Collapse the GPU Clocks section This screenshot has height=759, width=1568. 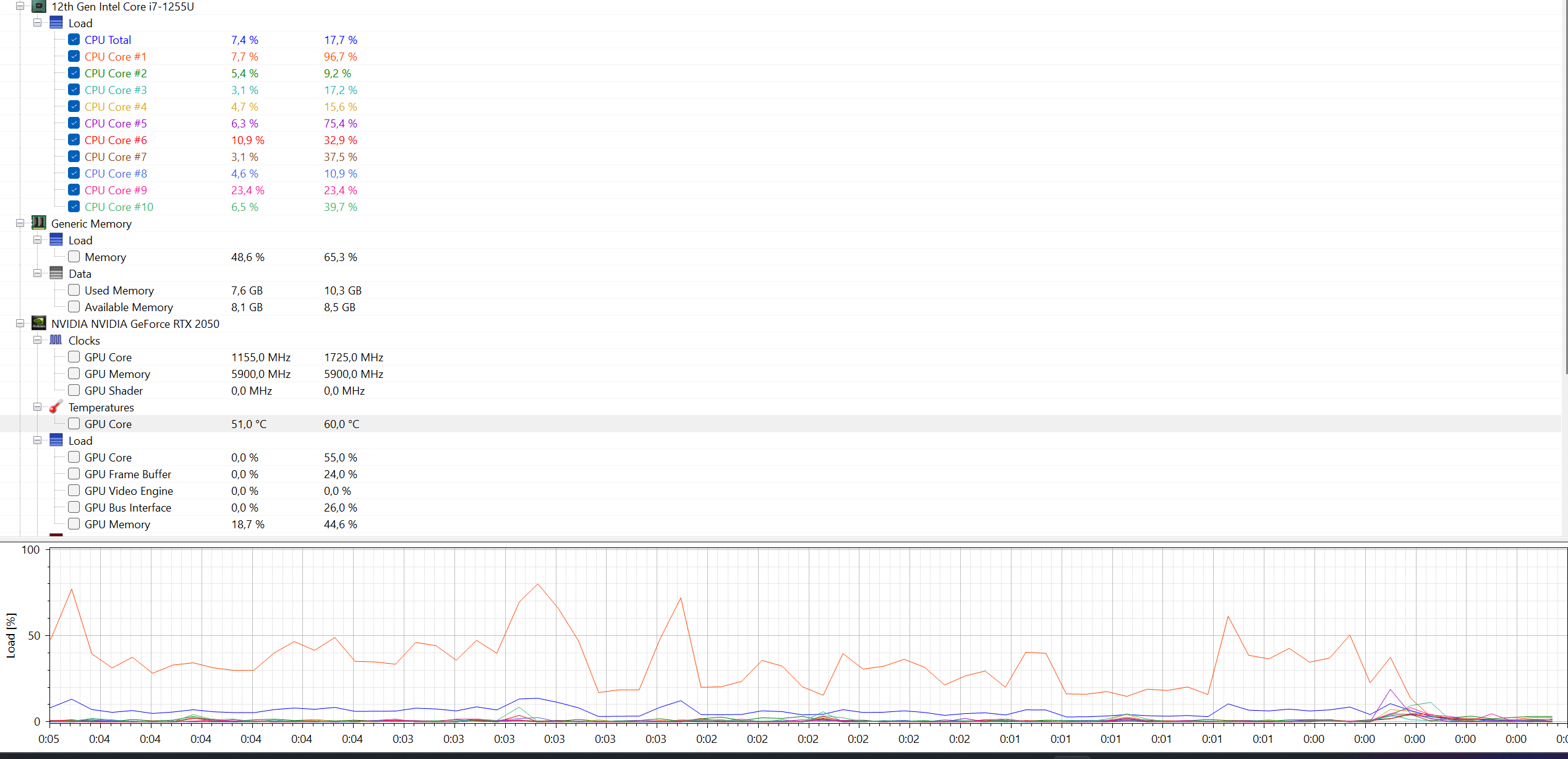pyautogui.click(x=38, y=340)
